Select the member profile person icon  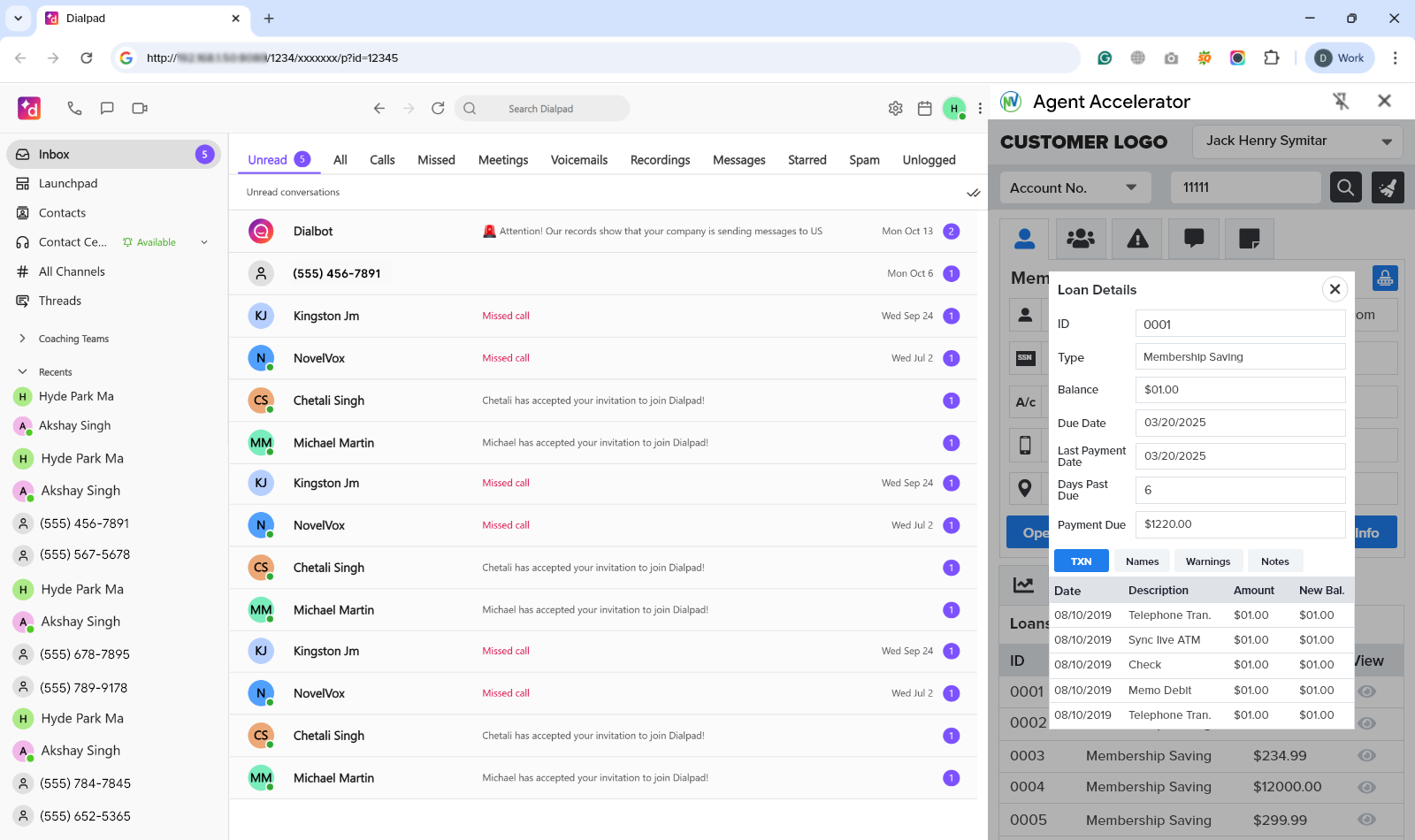[1024, 238]
